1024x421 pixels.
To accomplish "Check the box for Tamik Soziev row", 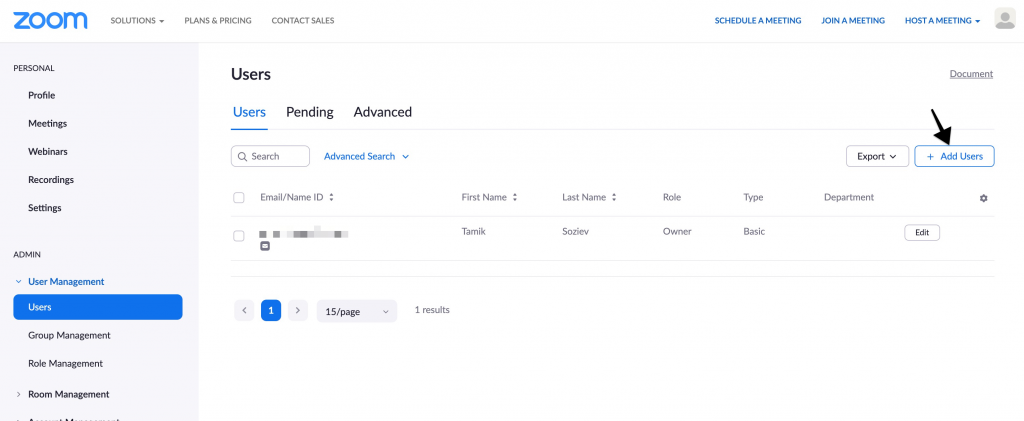I will [239, 236].
